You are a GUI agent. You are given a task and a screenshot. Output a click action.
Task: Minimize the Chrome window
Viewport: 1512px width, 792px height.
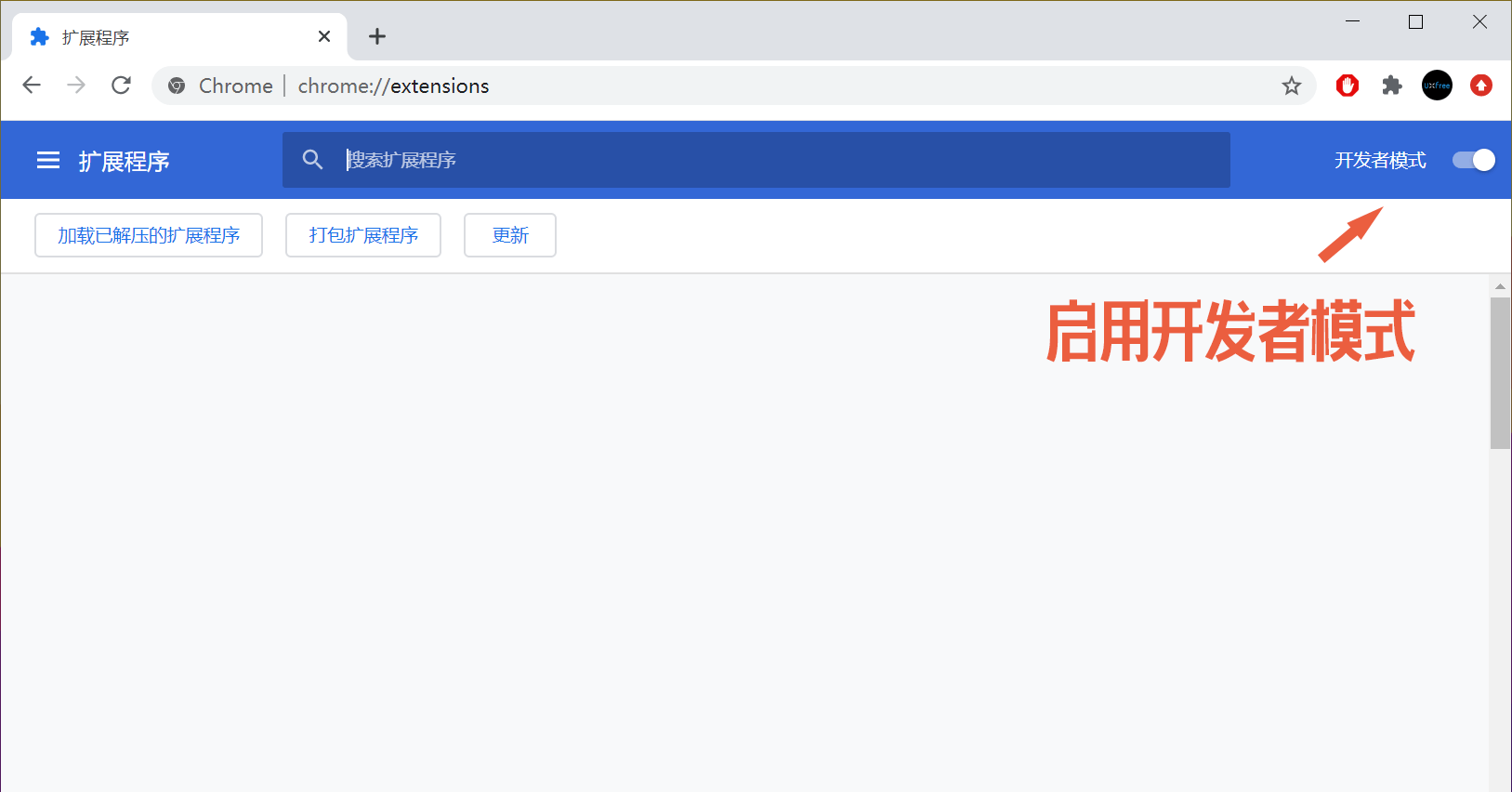click(x=1353, y=21)
